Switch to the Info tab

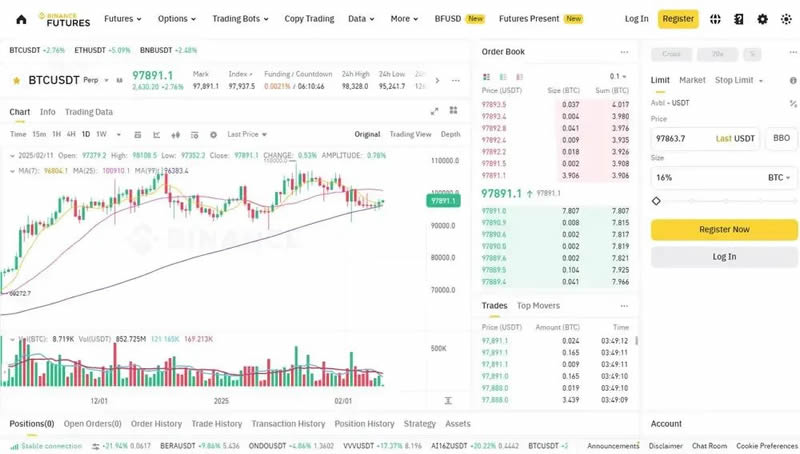pyautogui.click(x=47, y=112)
